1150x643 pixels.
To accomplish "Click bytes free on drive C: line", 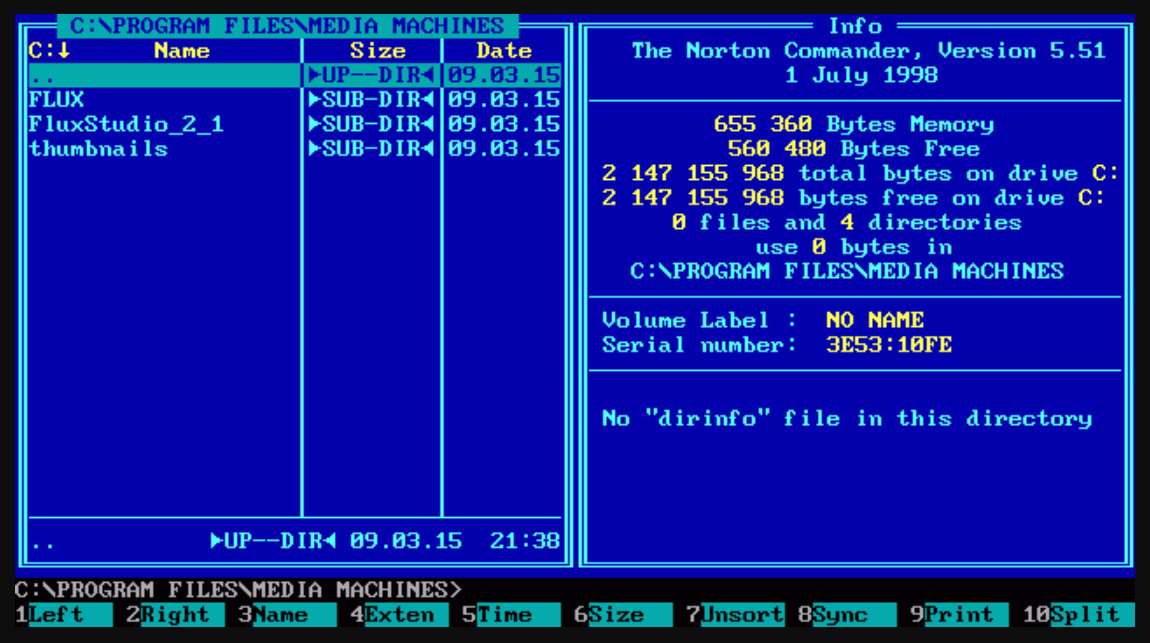I will click(x=854, y=198).
